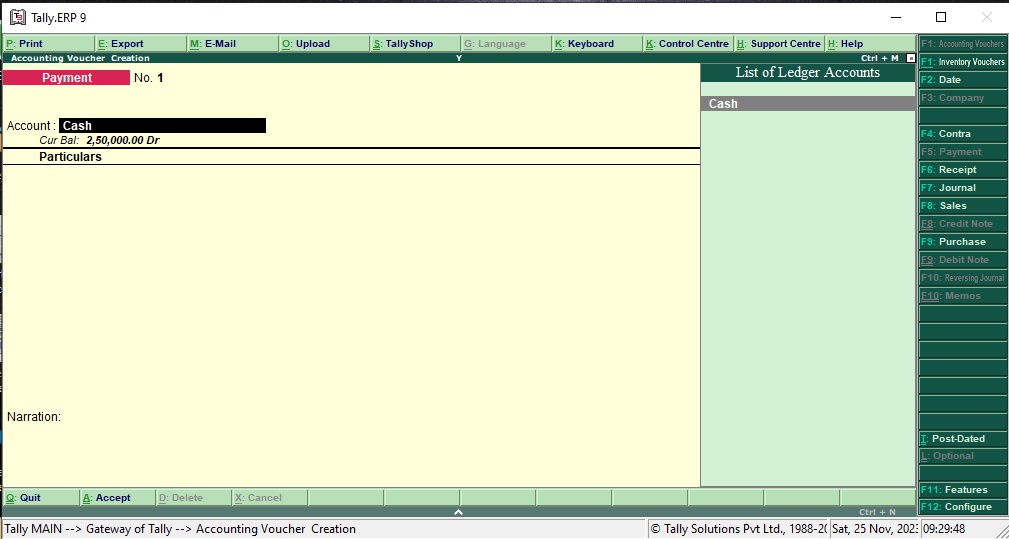
Task: Select Cash in List of Ledger Accounts
Action: [808, 104]
